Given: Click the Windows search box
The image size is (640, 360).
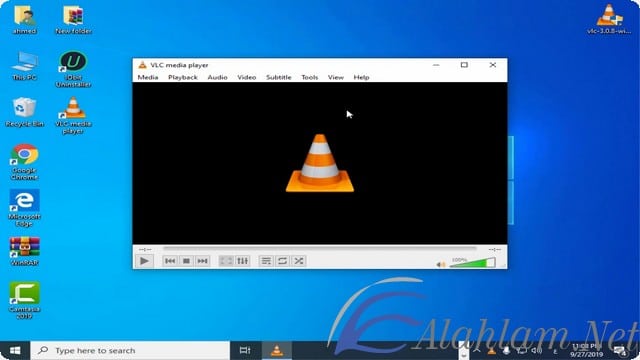Looking at the screenshot, I should [130, 350].
